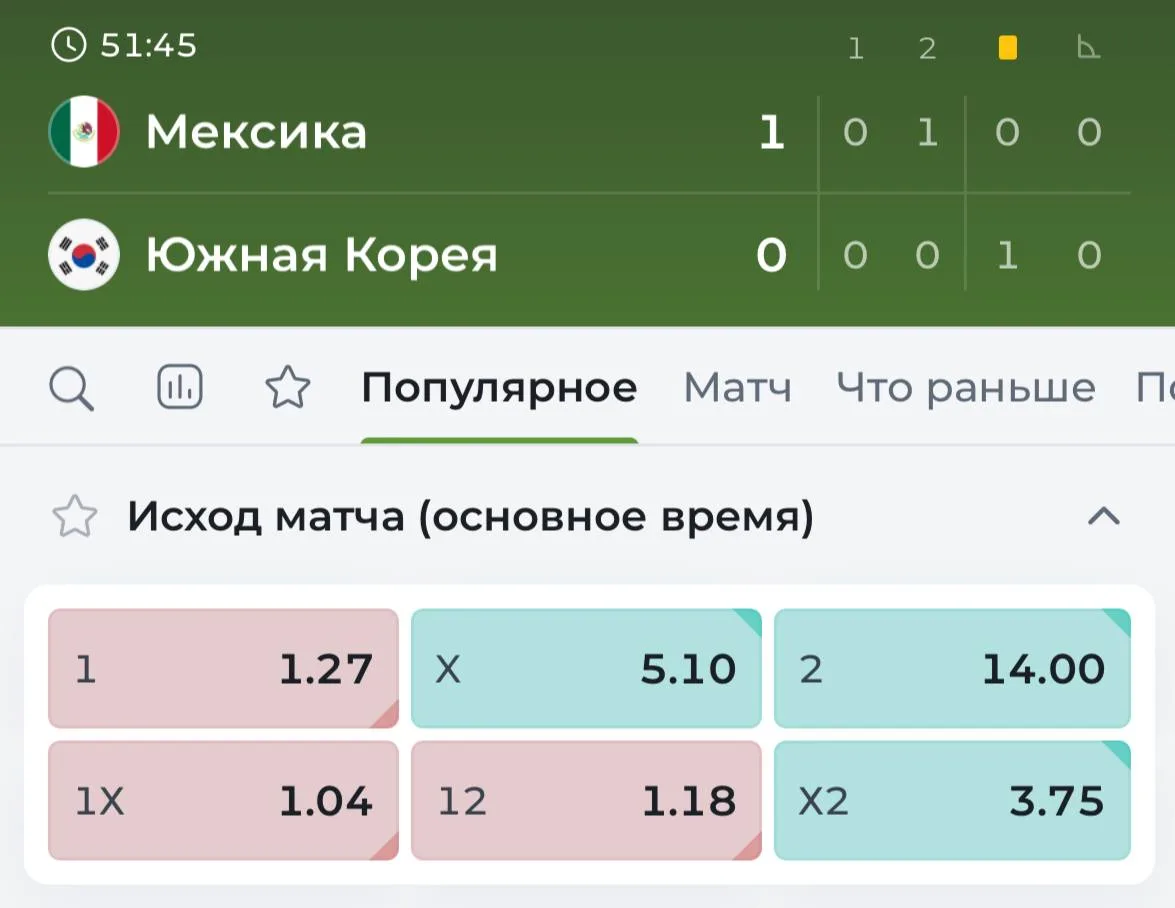Image resolution: width=1175 pixels, height=908 pixels.
Task: Pick outcome 2 at 14.00
Action: pyautogui.click(x=952, y=668)
